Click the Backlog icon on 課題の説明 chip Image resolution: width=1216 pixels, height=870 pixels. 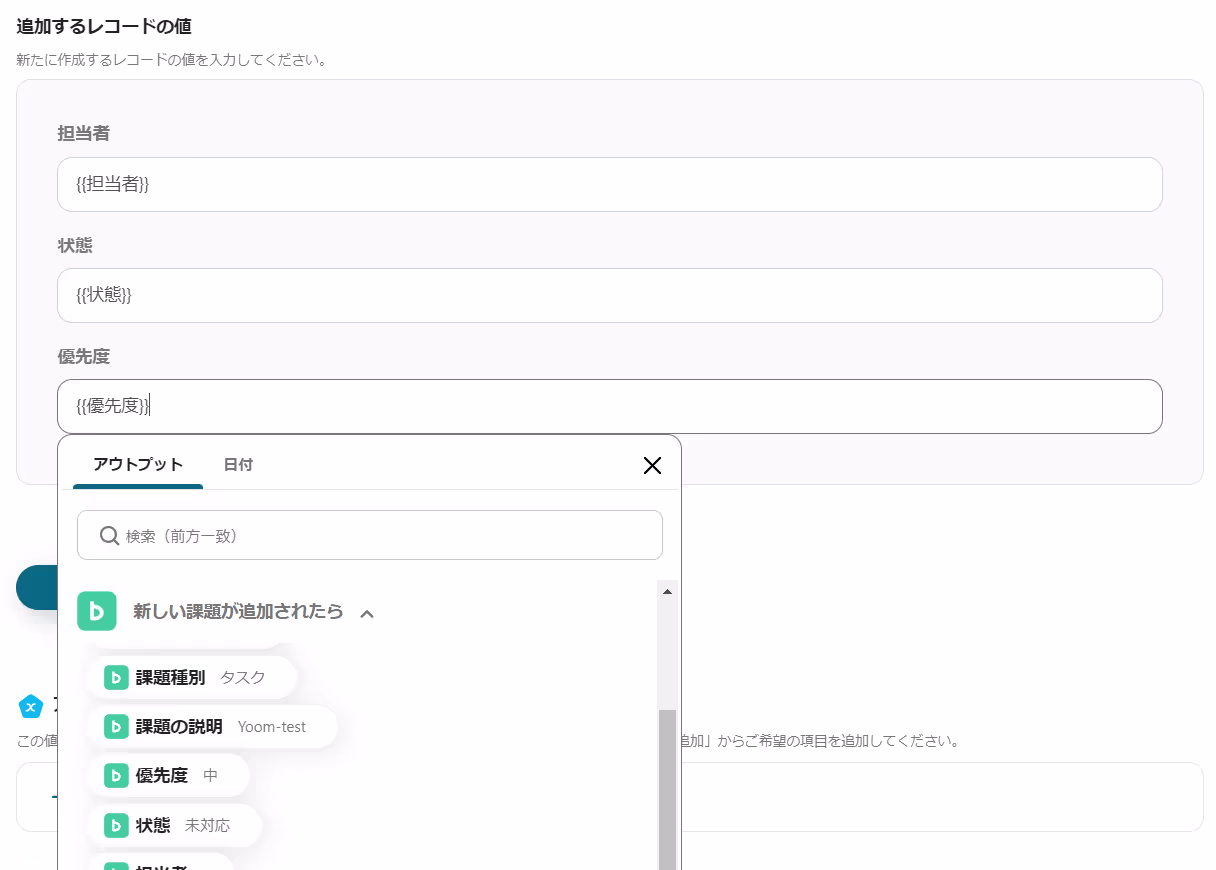point(116,726)
